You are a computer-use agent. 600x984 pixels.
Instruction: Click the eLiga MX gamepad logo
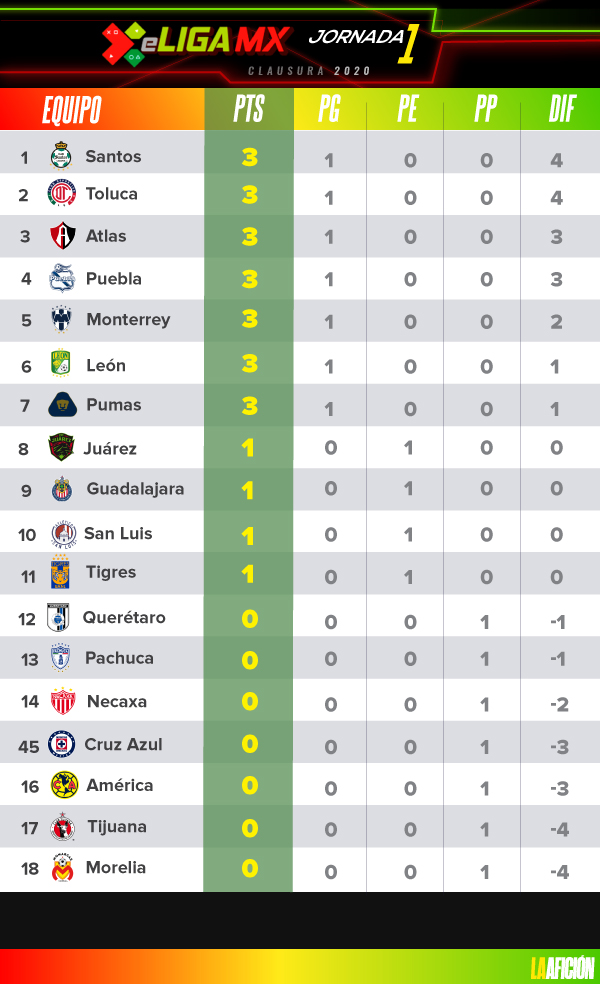pyautogui.click(x=124, y=44)
